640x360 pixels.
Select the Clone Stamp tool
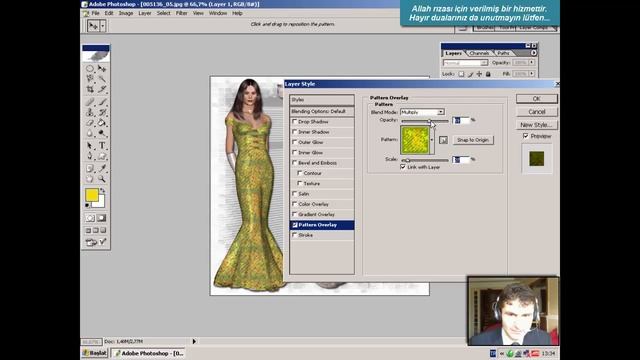[90, 112]
